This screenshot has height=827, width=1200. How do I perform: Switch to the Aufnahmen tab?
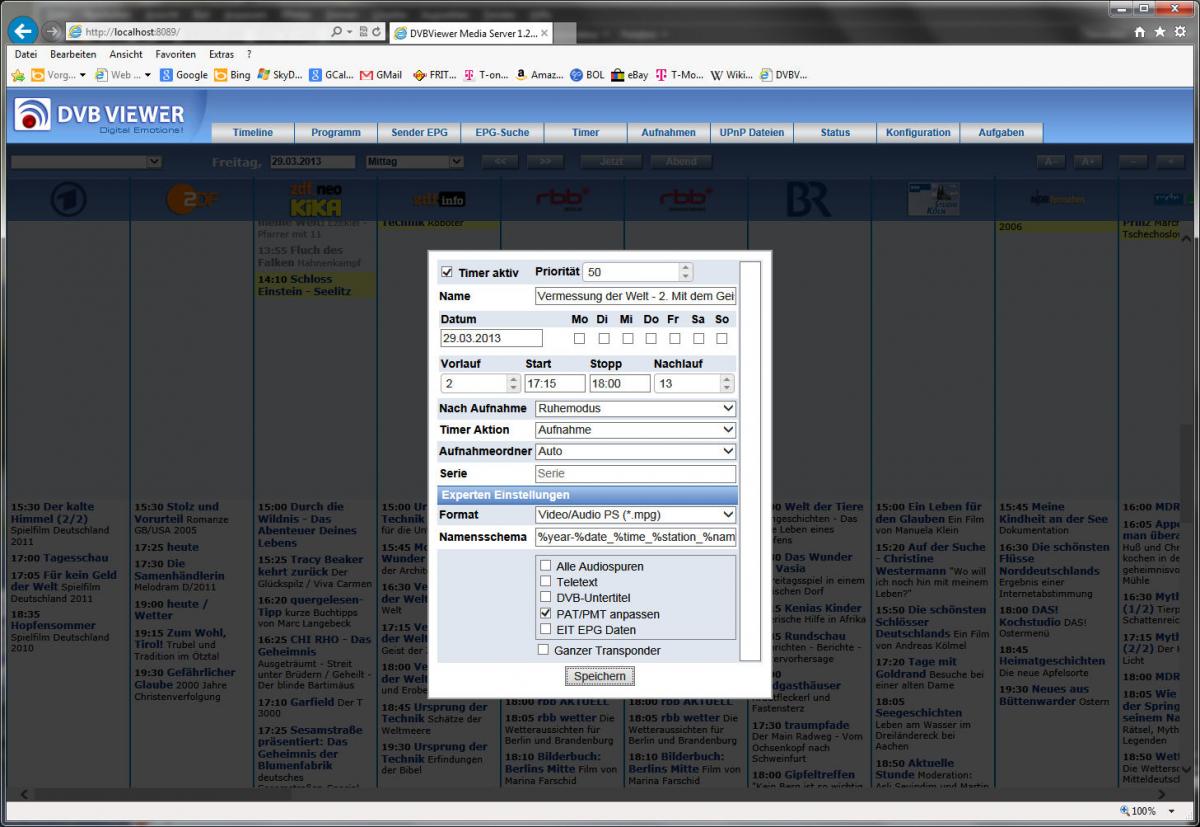pos(668,132)
